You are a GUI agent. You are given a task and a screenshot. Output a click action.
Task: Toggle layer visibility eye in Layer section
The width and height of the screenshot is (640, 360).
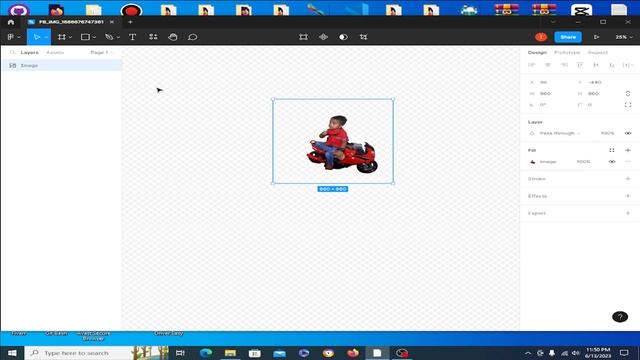point(628,133)
